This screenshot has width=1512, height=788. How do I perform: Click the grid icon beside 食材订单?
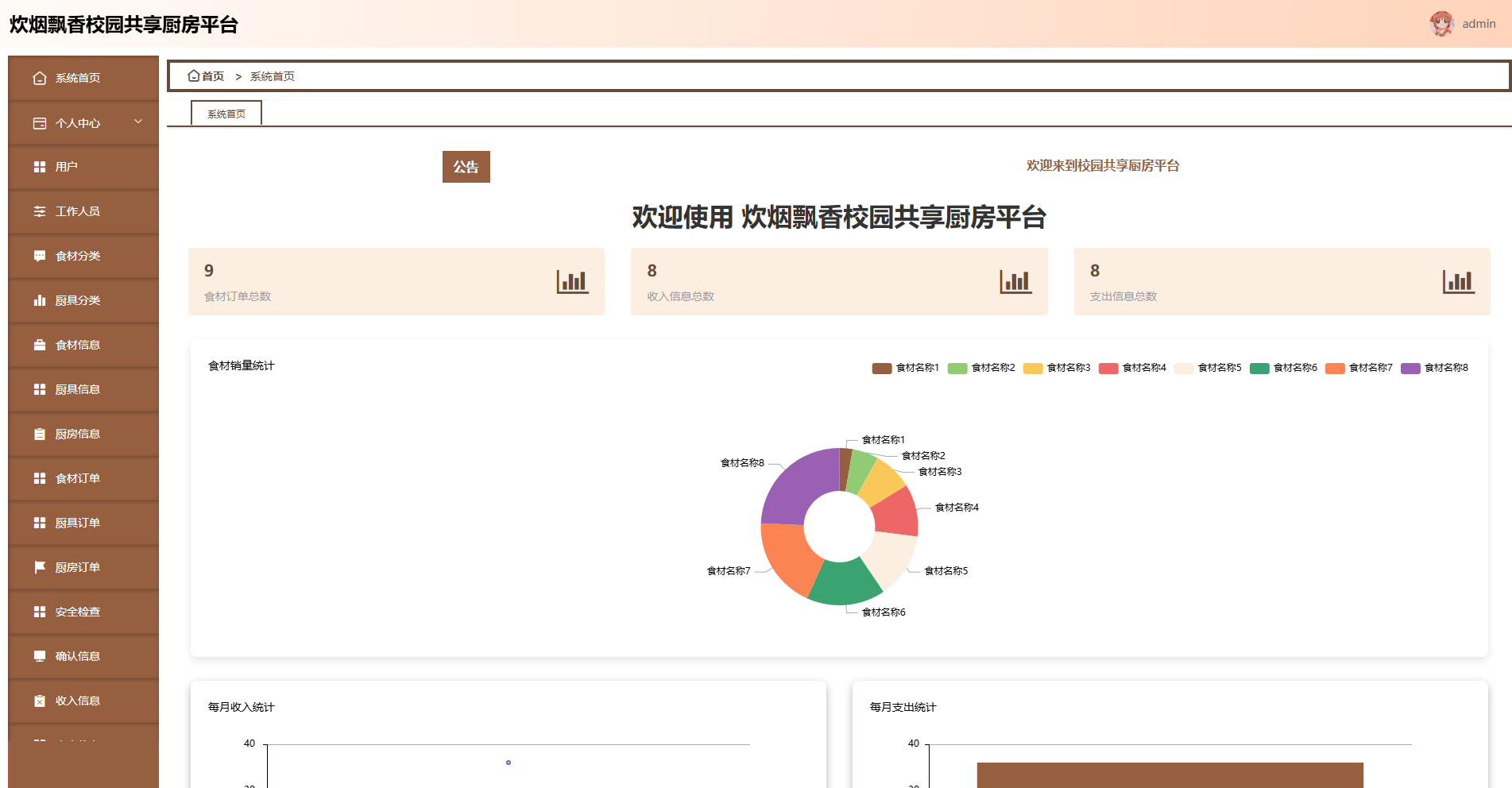[40, 478]
